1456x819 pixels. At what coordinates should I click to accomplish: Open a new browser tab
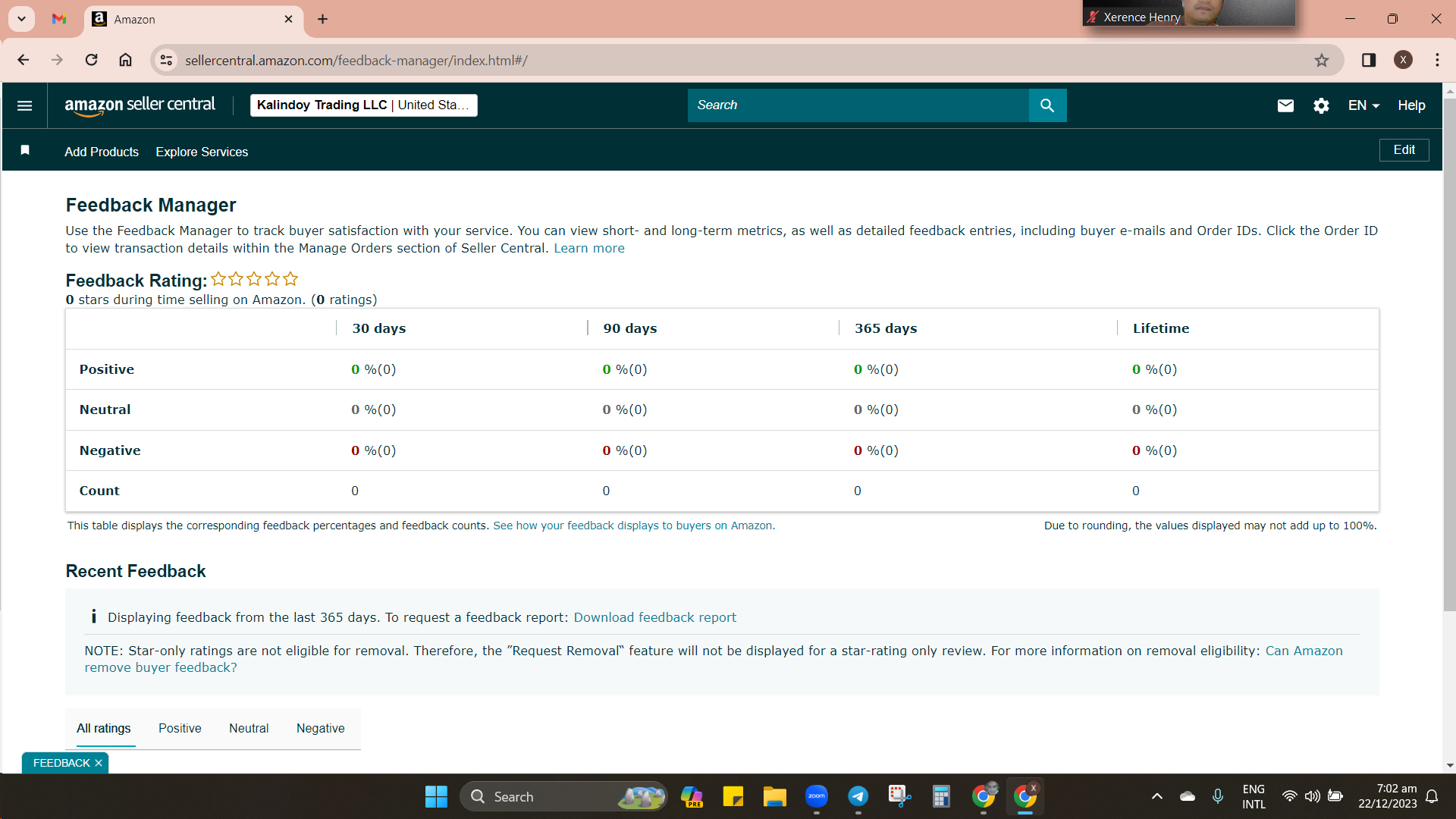click(322, 19)
